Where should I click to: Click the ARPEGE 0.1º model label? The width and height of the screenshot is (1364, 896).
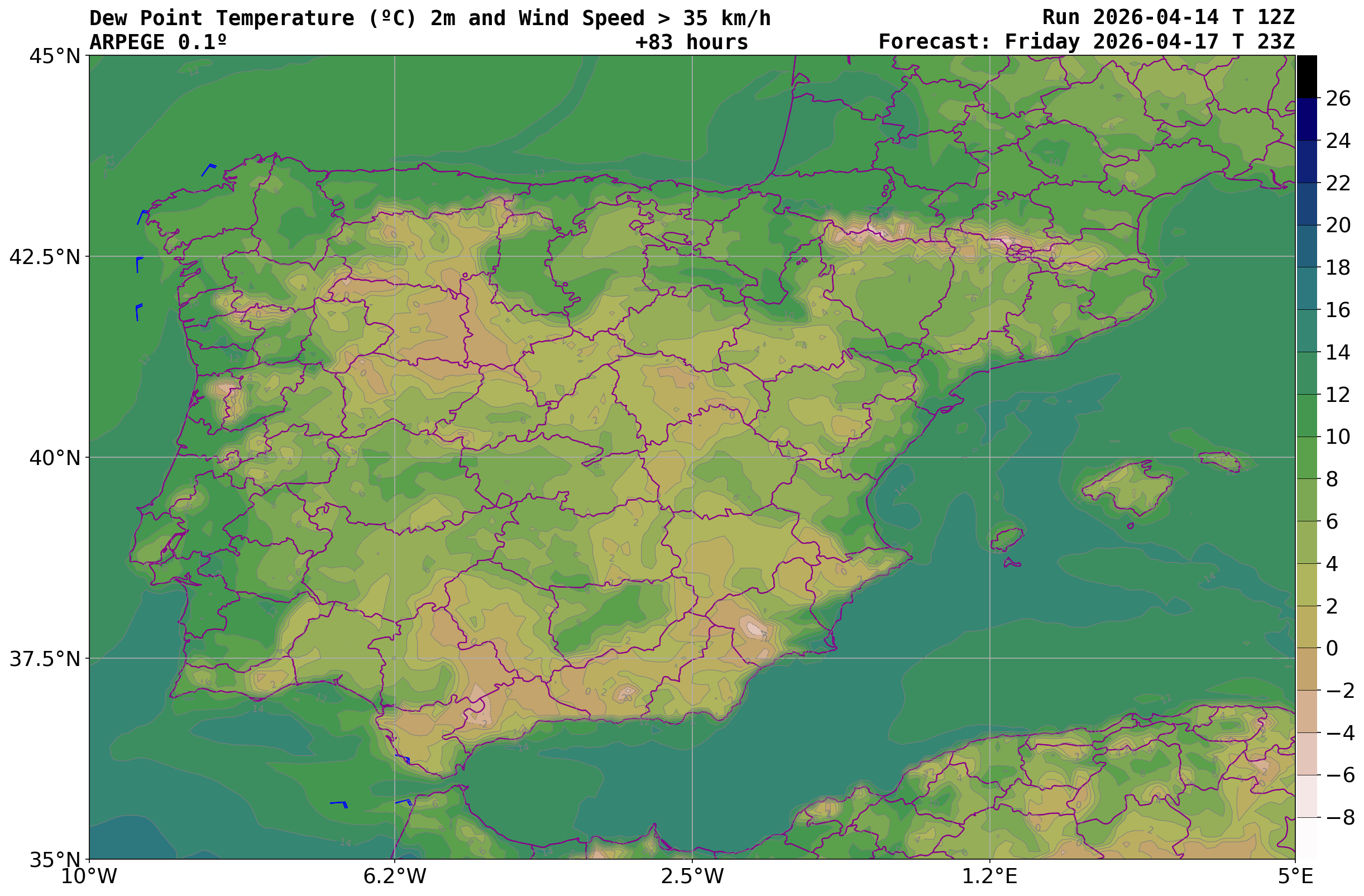(x=158, y=42)
